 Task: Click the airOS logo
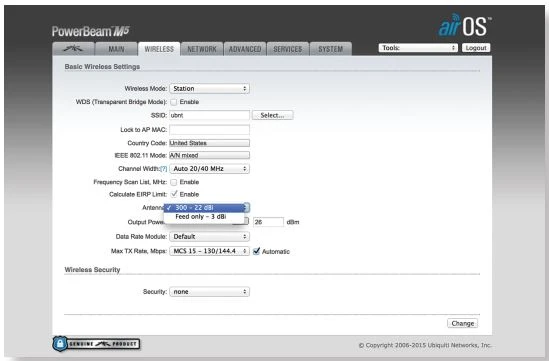[464, 25]
